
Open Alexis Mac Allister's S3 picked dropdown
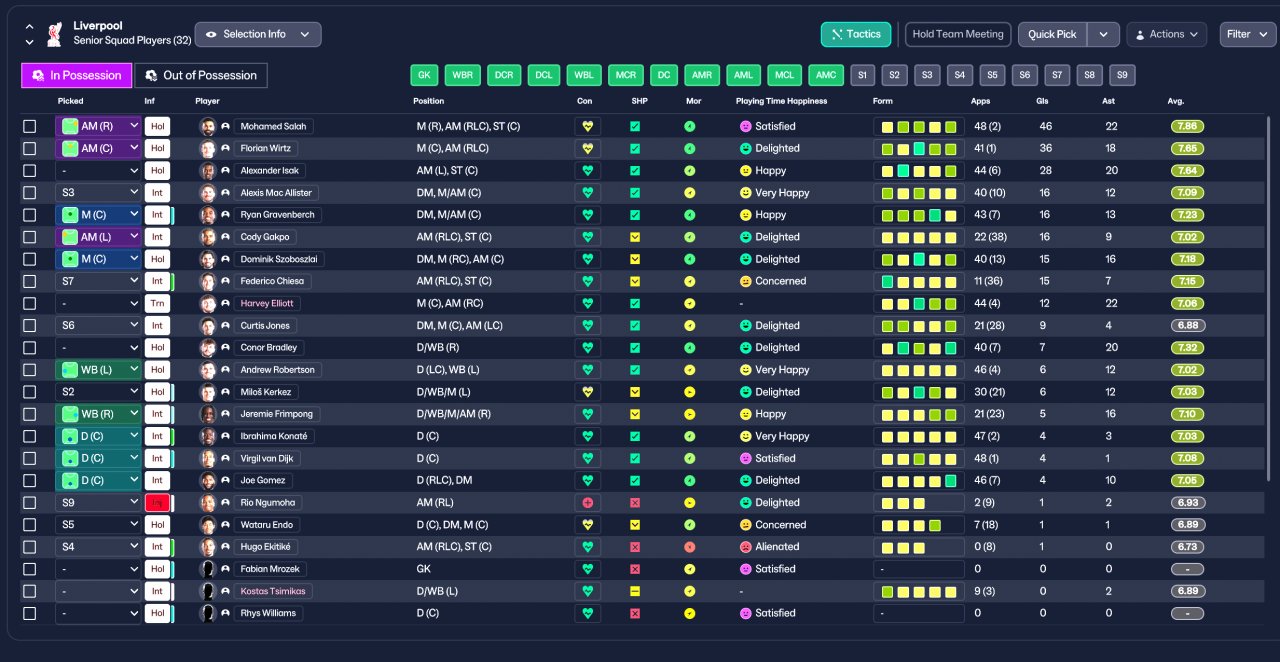pyautogui.click(x=98, y=193)
